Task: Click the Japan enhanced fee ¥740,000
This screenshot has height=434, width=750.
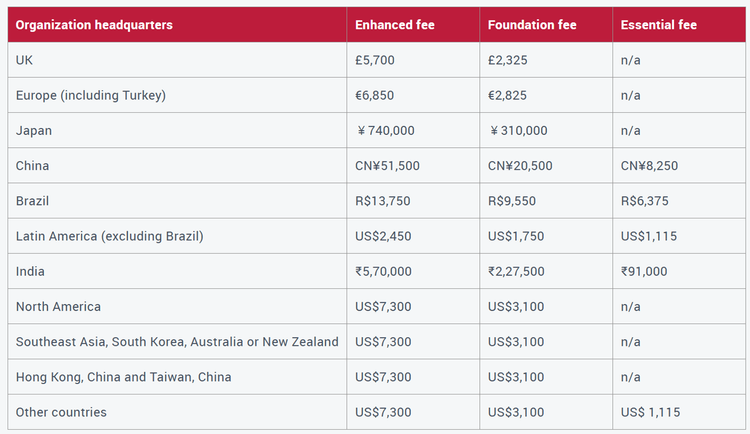Action: [385, 130]
